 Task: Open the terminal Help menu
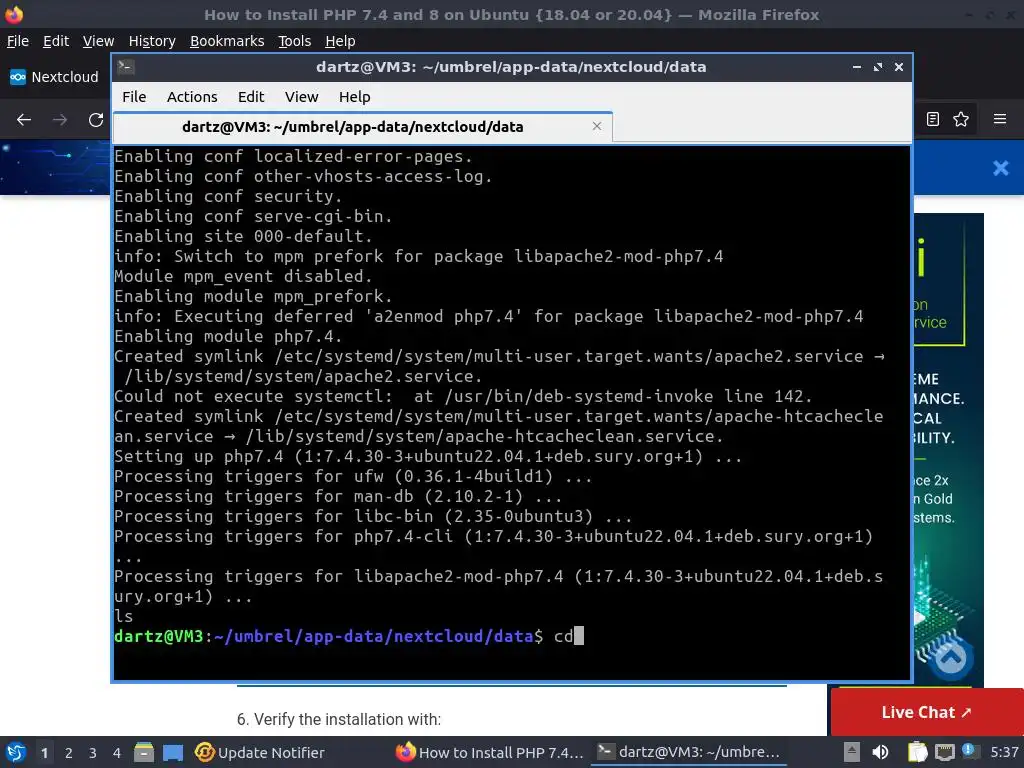pos(355,97)
